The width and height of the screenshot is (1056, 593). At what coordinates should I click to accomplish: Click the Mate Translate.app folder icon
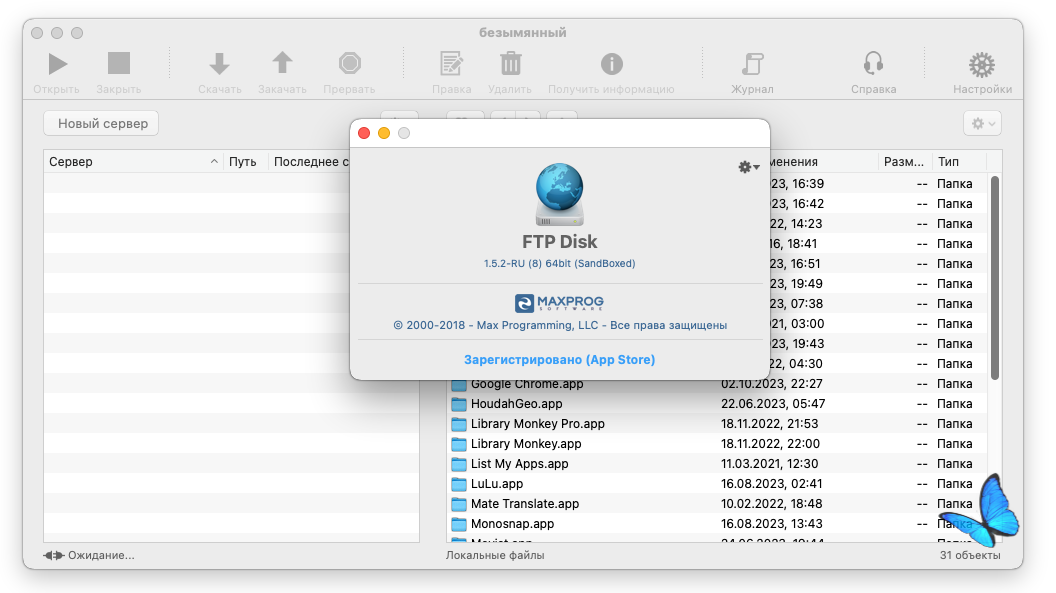(459, 504)
